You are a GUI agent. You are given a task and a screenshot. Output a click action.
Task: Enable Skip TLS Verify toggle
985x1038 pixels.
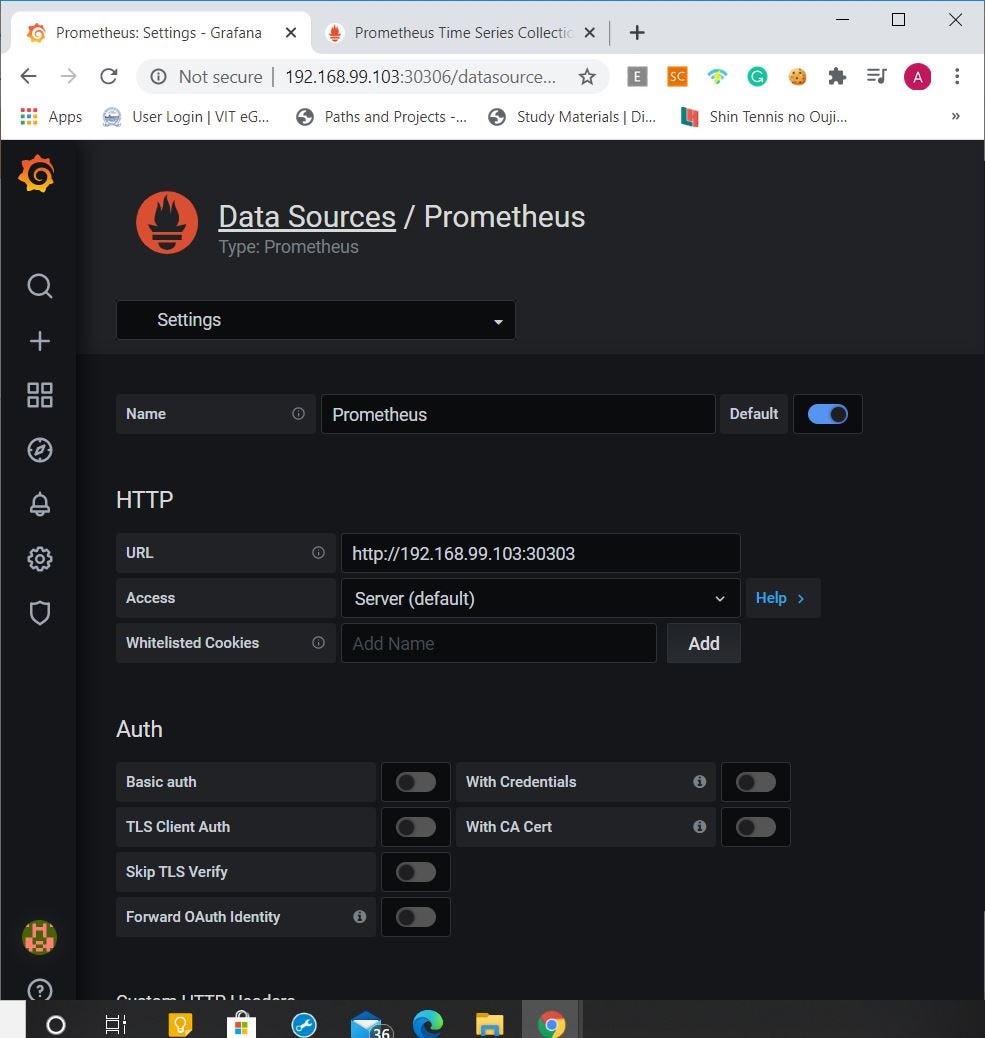[x=416, y=872]
